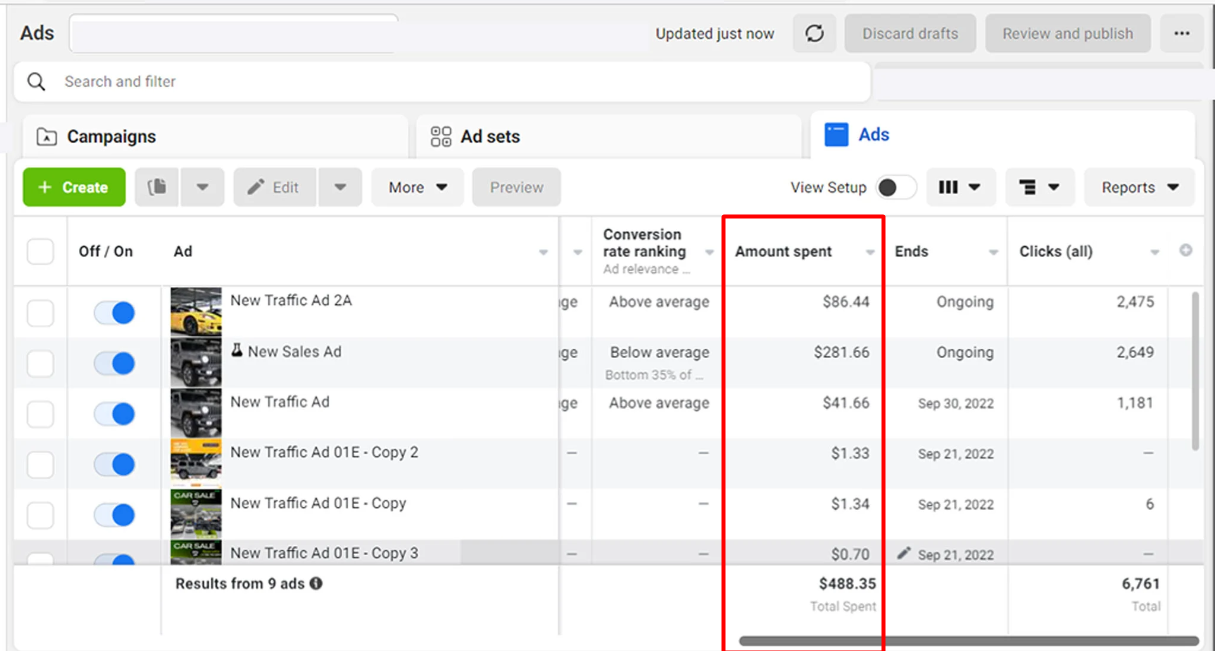The image size is (1215, 651).
Task: Click the refresh data icon
Action: [x=814, y=34]
